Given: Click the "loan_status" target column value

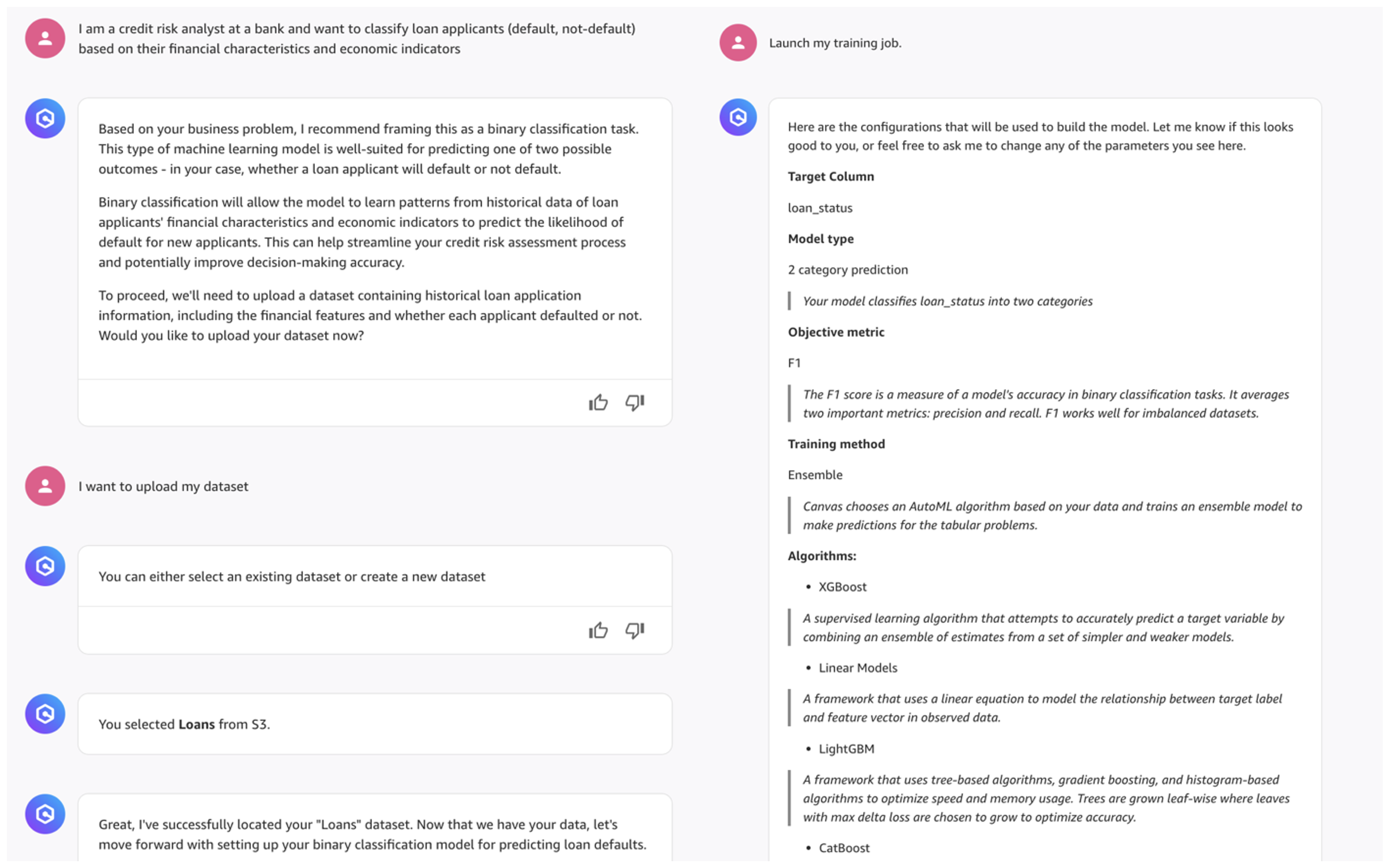Looking at the screenshot, I should point(820,208).
